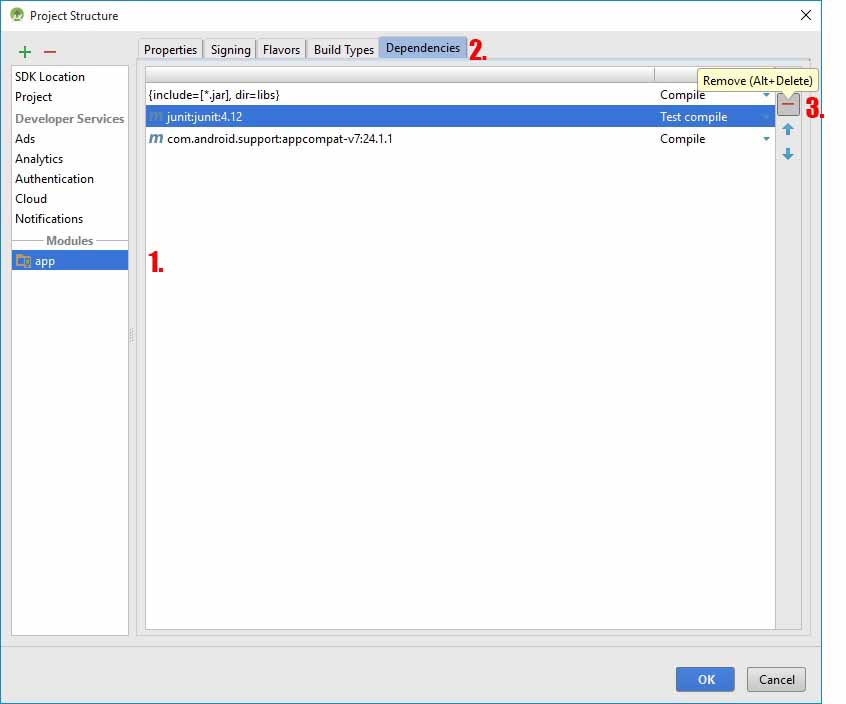Select the Signing tab
The width and height of the screenshot is (846, 704).
(x=230, y=49)
